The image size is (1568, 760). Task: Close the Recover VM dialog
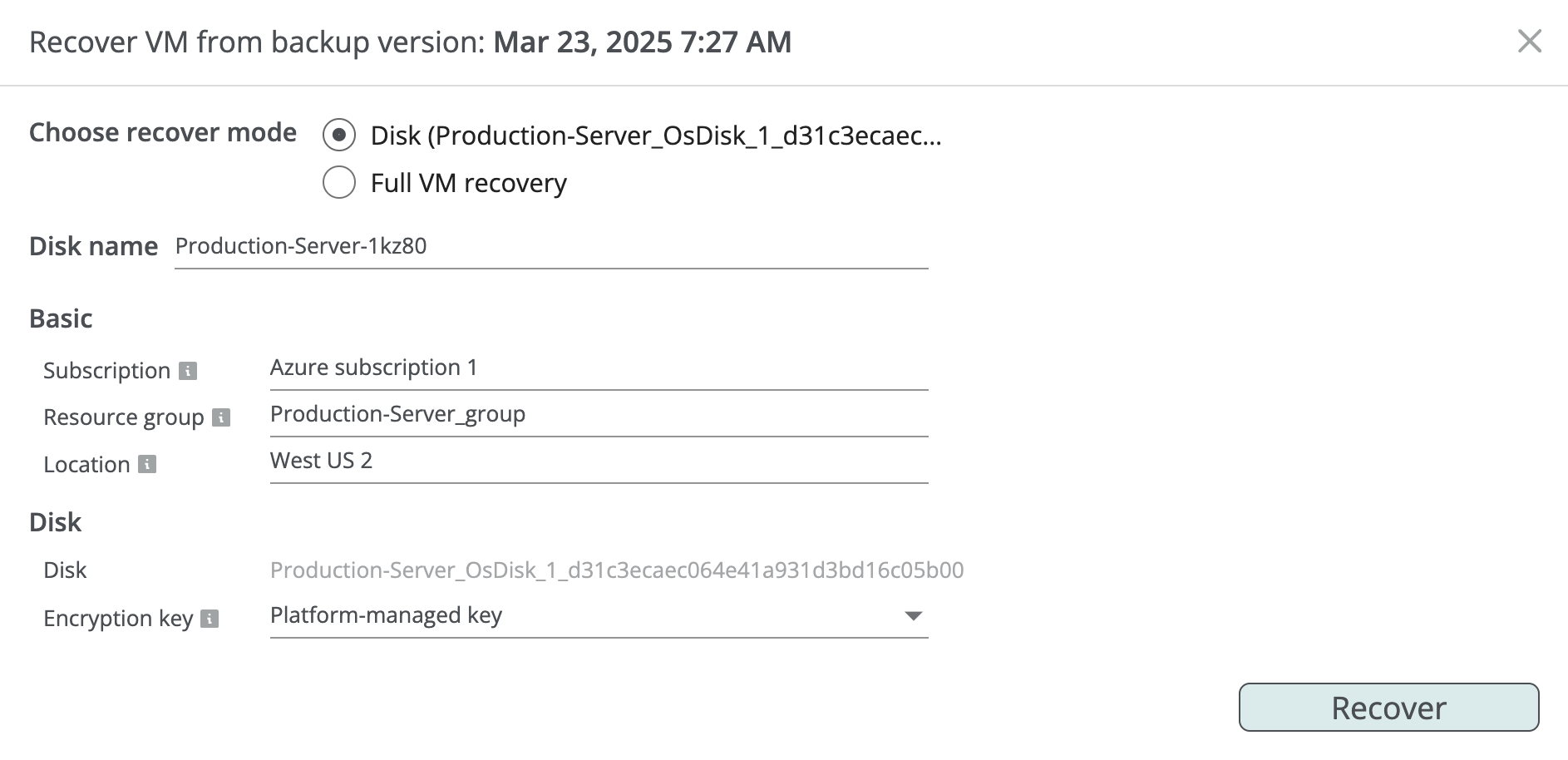click(x=1529, y=41)
